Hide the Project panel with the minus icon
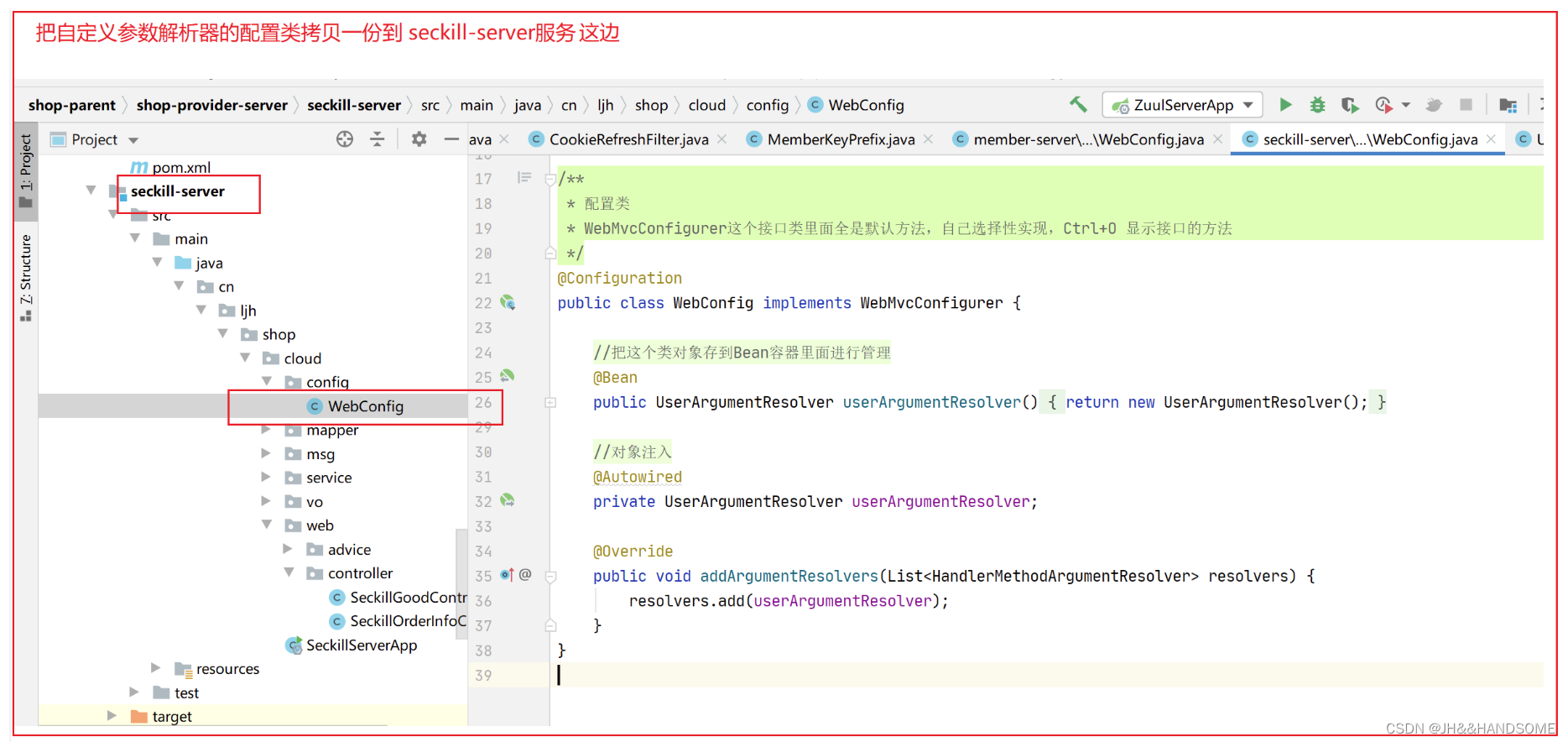 coord(451,139)
